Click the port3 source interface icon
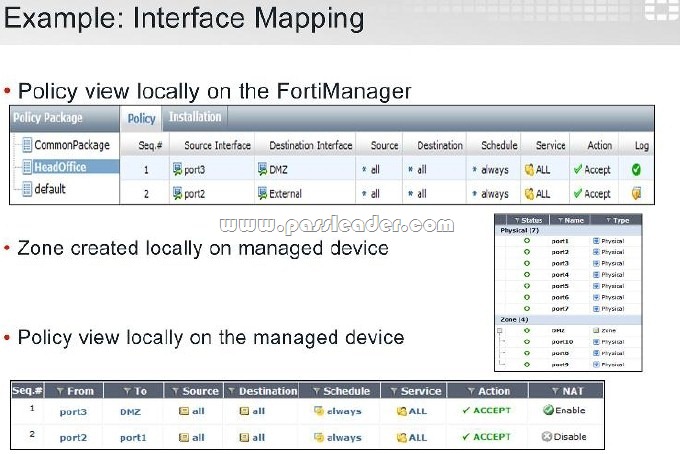 pyautogui.click(x=177, y=169)
